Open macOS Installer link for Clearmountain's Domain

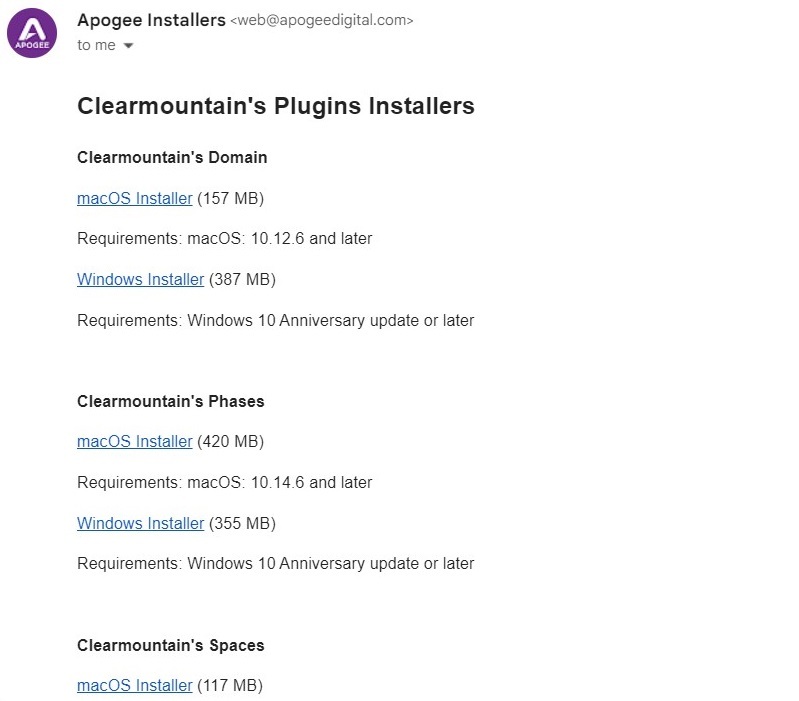point(134,199)
